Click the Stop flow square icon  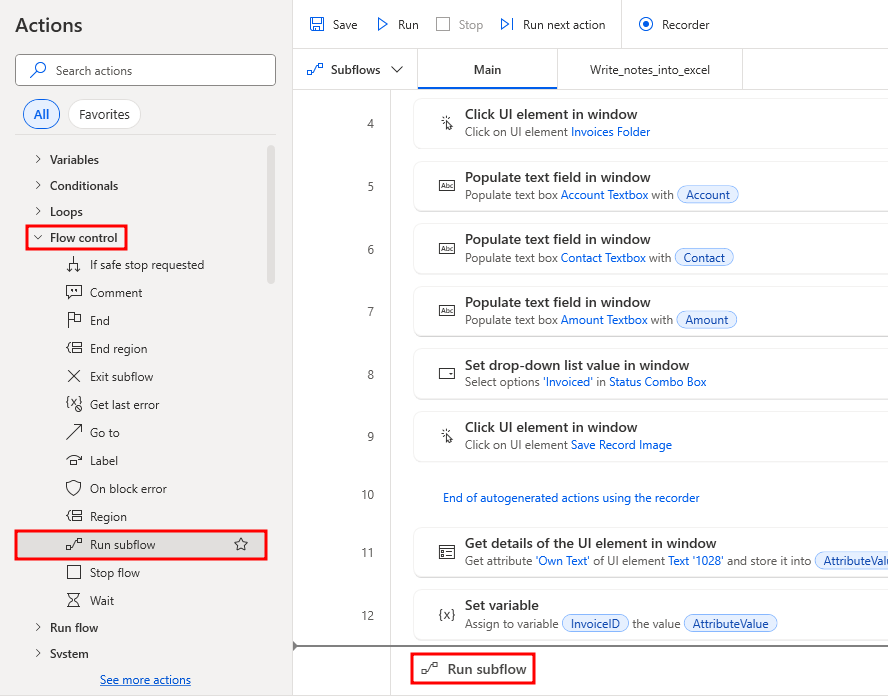[74, 572]
